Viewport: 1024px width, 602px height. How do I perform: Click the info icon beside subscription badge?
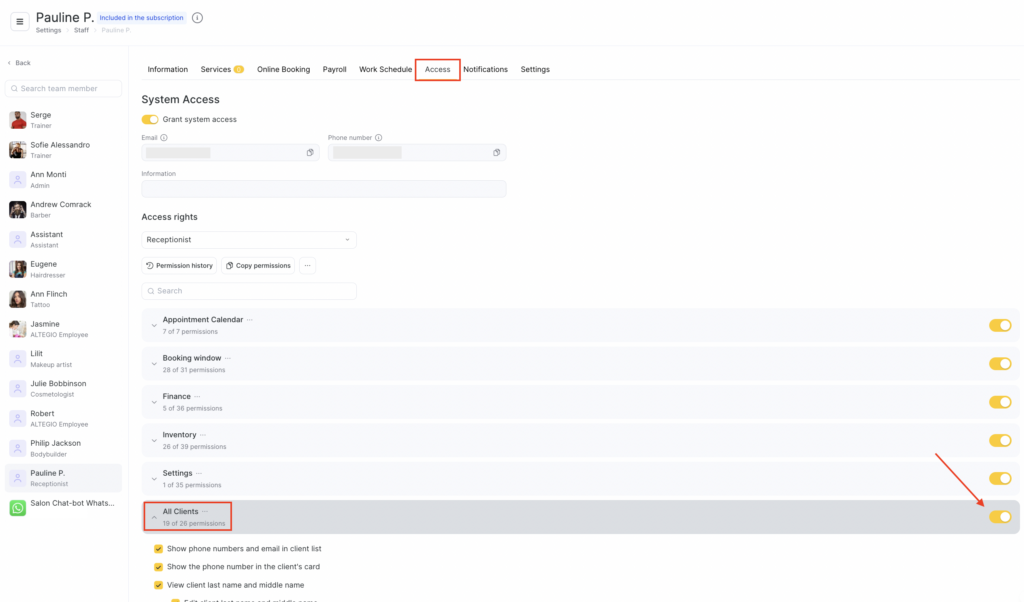[197, 18]
